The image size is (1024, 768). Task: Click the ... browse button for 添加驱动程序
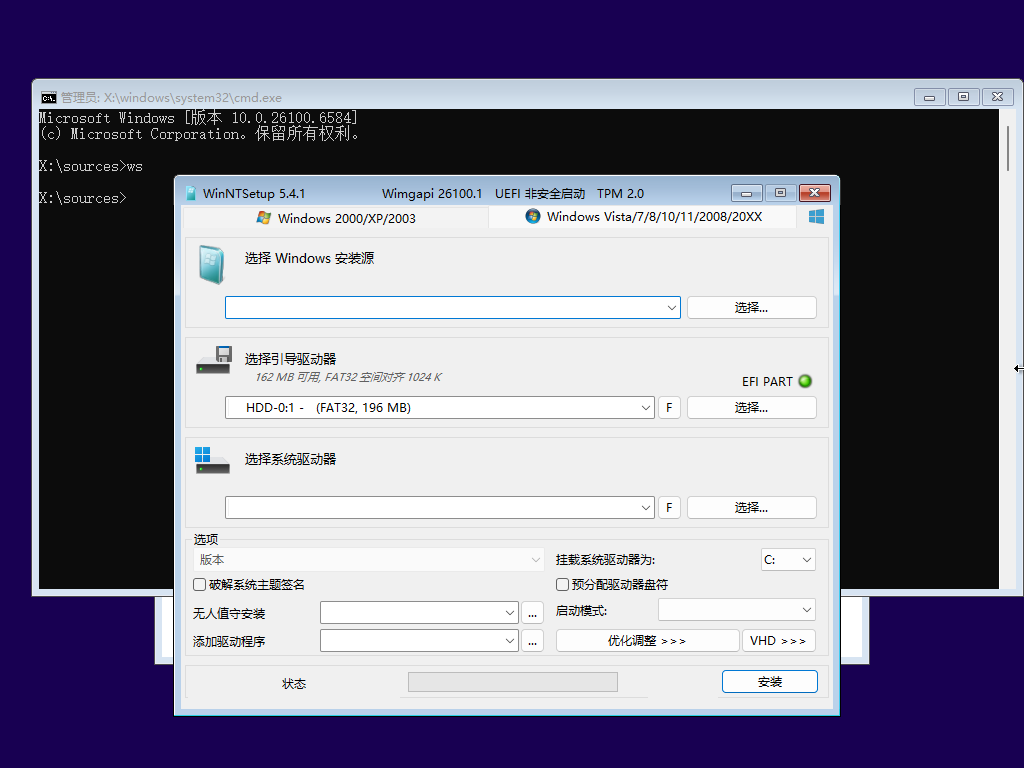tap(533, 641)
